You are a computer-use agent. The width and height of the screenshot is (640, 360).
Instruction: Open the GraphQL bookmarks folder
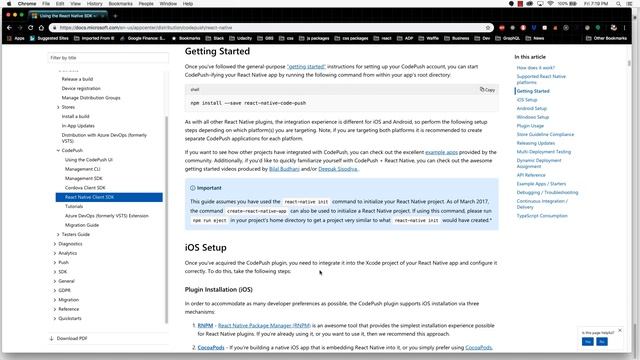(x=508, y=38)
